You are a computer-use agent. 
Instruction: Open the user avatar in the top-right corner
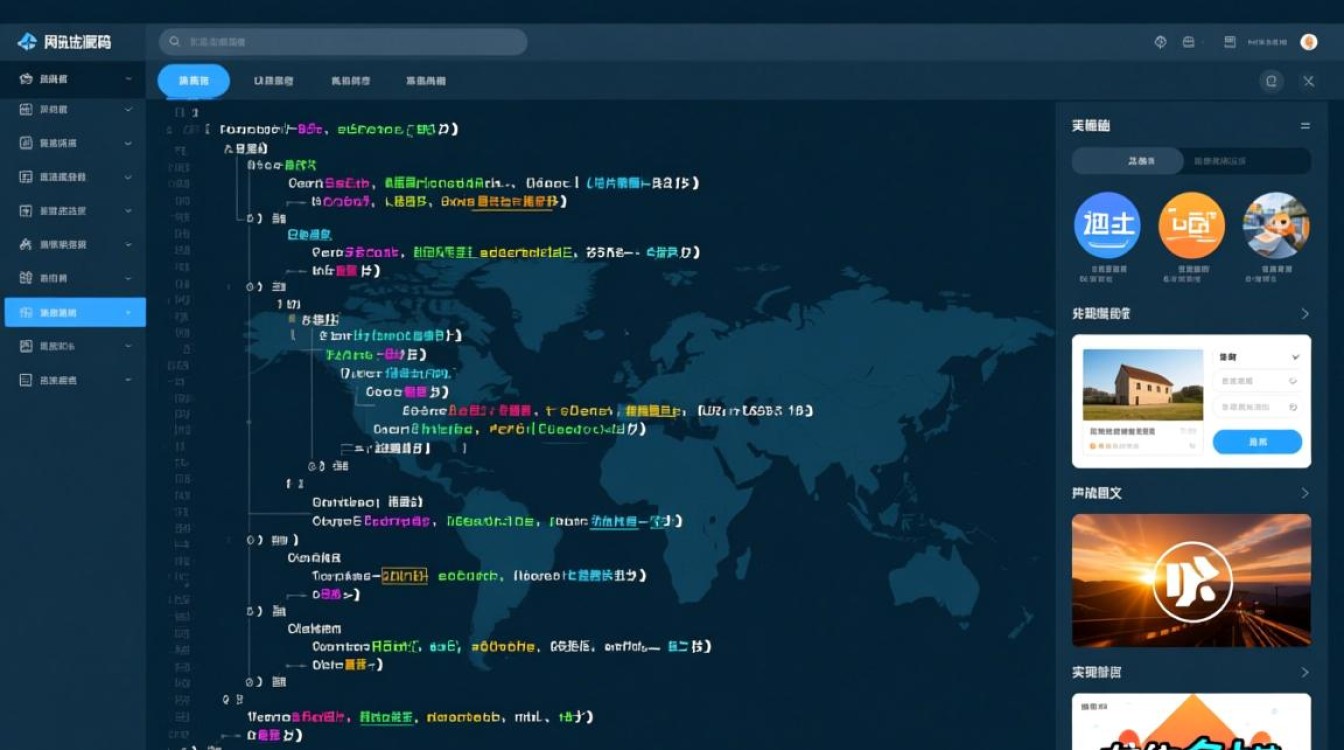coord(1308,42)
